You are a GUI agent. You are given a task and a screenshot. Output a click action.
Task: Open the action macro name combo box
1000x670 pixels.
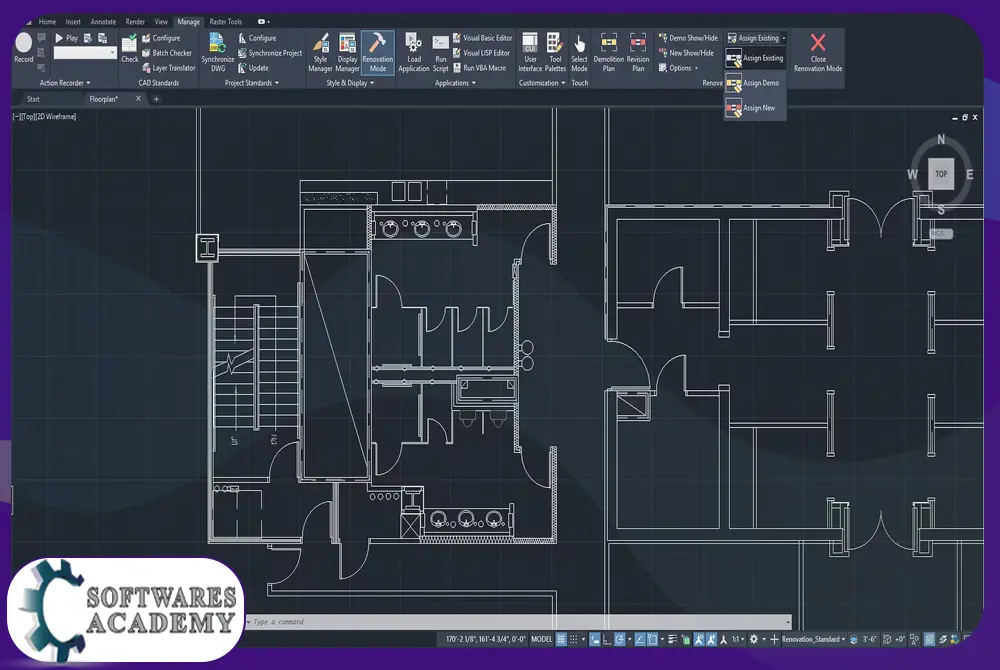click(85, 53)
